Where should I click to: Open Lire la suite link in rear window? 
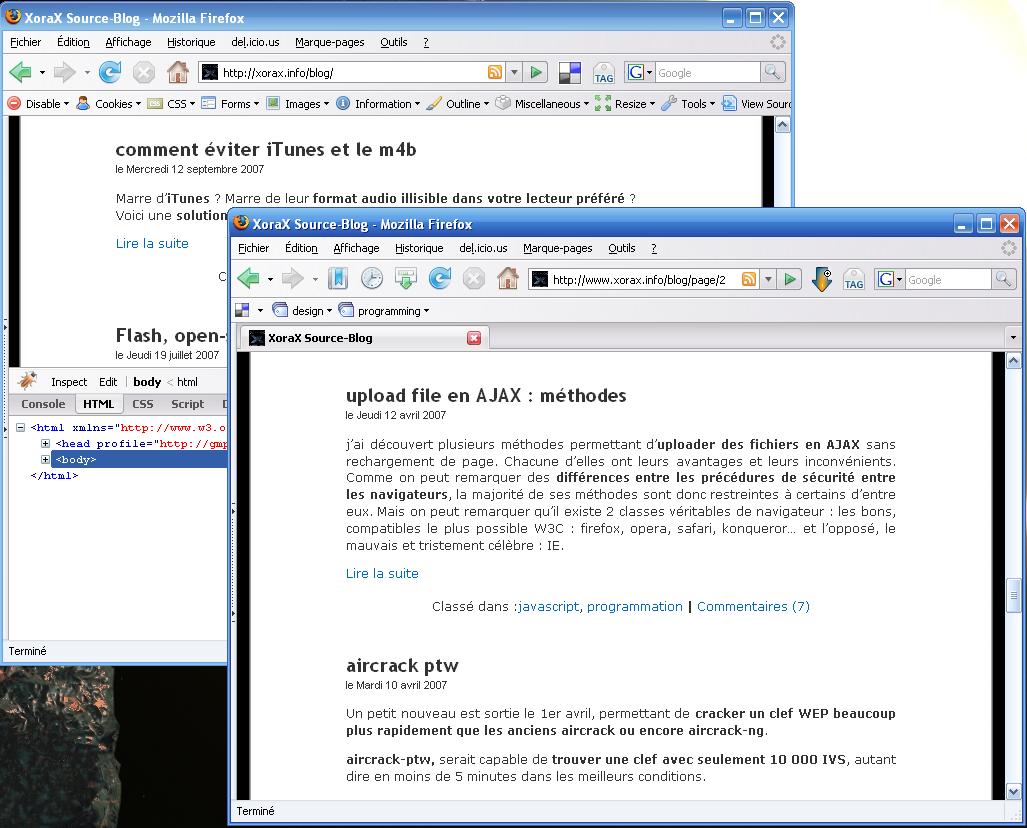(x=152, y=243)
